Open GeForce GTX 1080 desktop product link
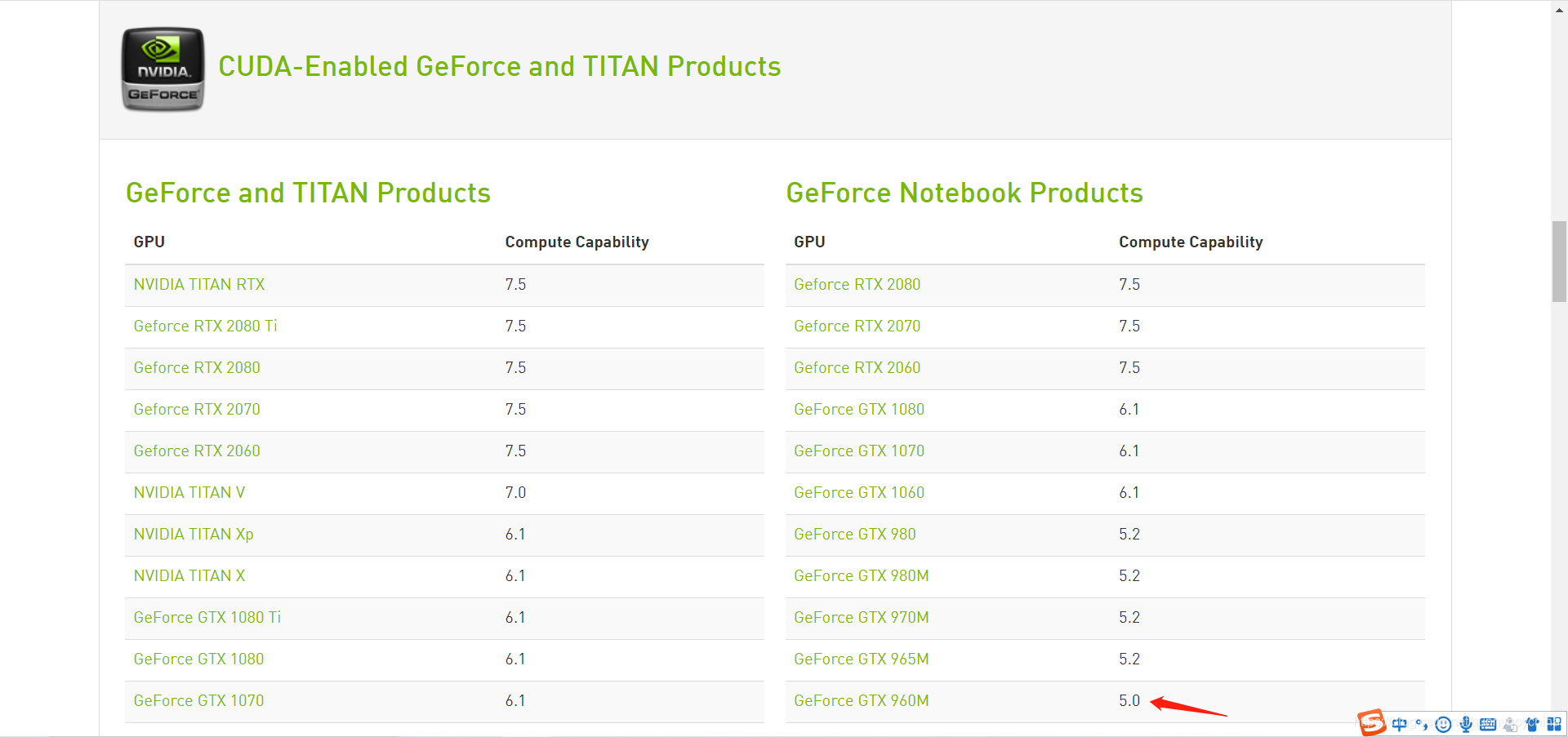 (199, 659)
